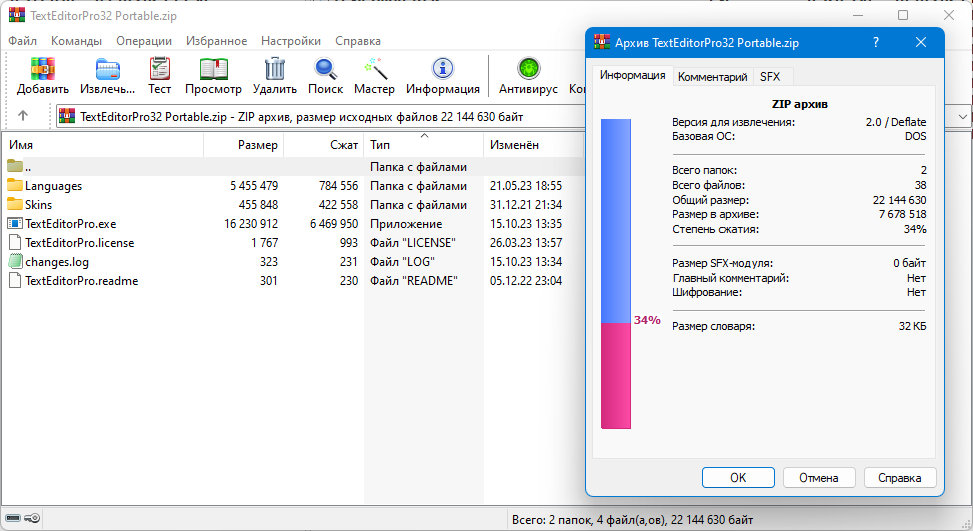The image size is (973, 531).
Task: Click the dialog's Справка button
Action: (x=899, y=478)
